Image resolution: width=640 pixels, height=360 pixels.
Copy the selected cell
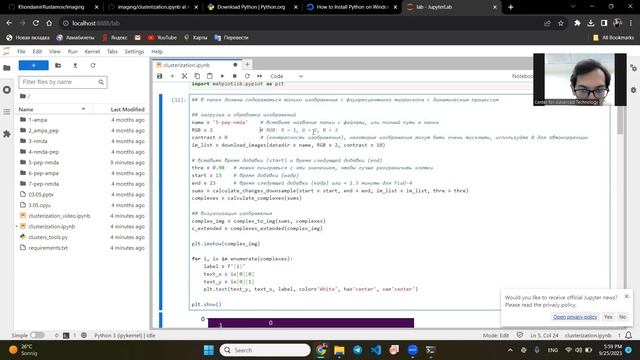pos(197,76)
